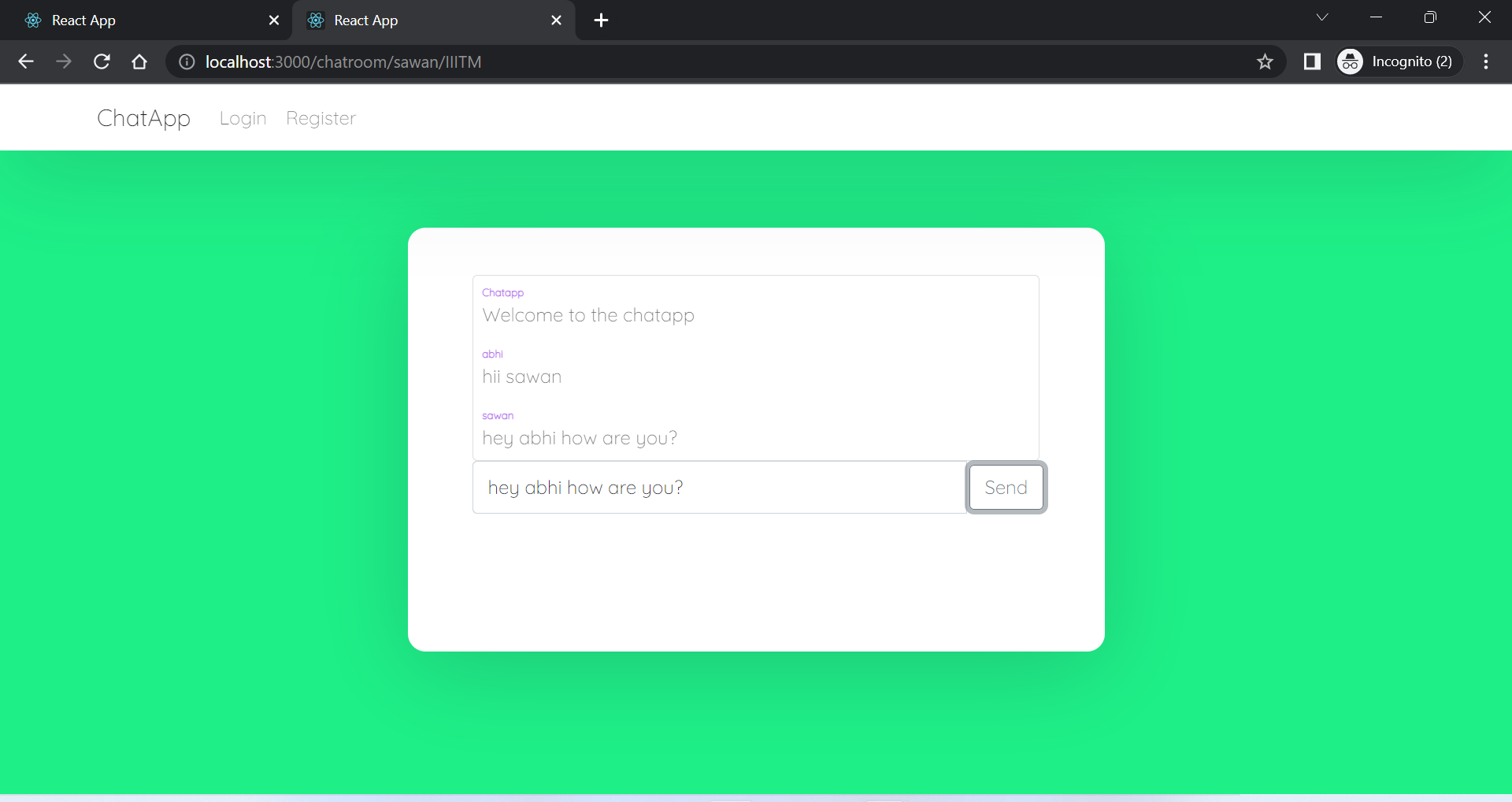This screenshot has width=1512, height=802.
Task: Send the chat message
Action: click(1006, 487)
